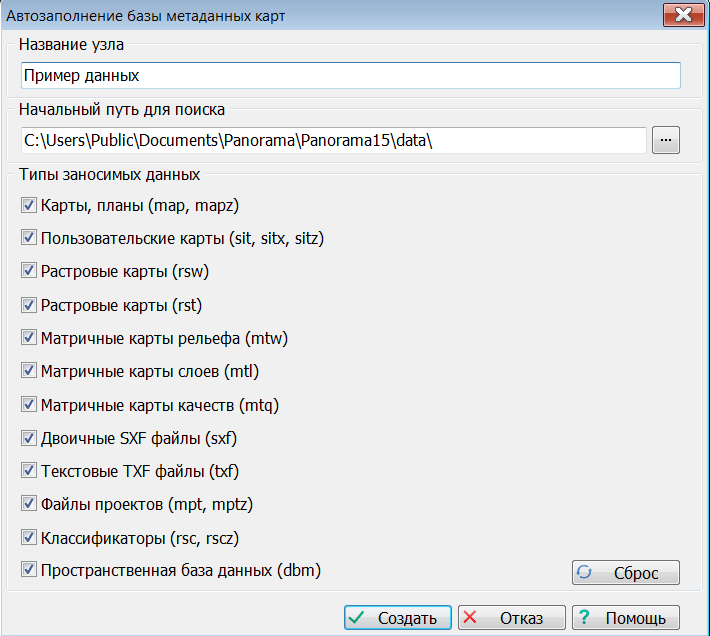Toggle Пространственная база данных (dbm) checkbox
The width and height of the screenshot is (710, 636).
[x=28, y=571]
